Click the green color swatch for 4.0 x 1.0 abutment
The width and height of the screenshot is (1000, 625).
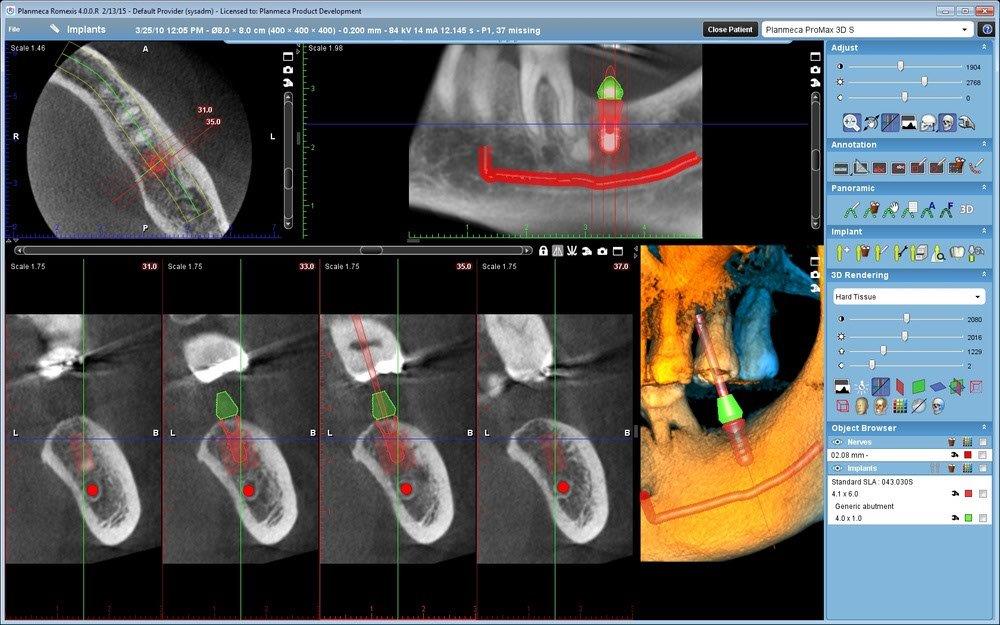[x=968, y=518]
